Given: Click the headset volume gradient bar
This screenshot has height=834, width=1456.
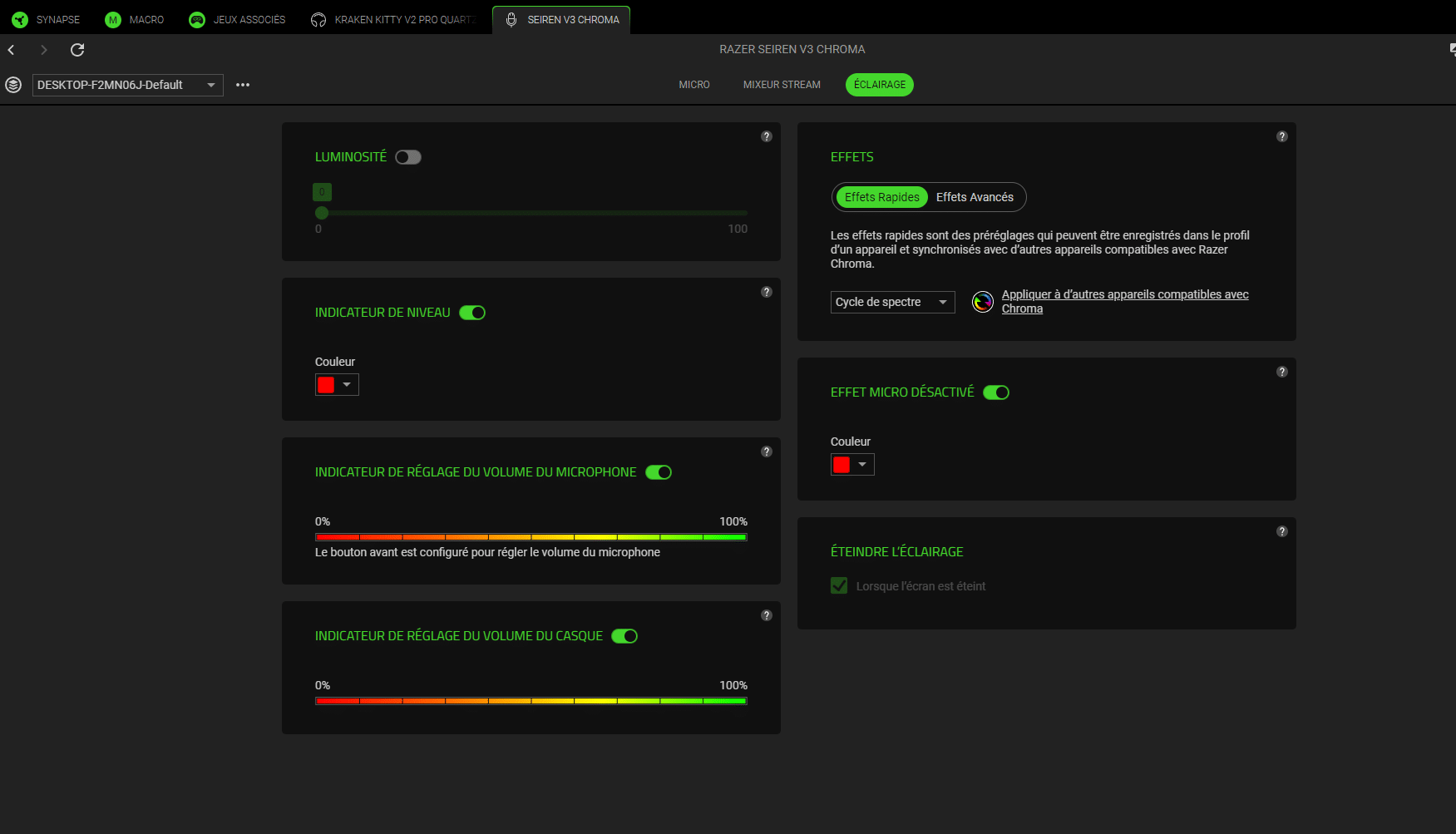Looking at the screenshot, I should [531, 701].
